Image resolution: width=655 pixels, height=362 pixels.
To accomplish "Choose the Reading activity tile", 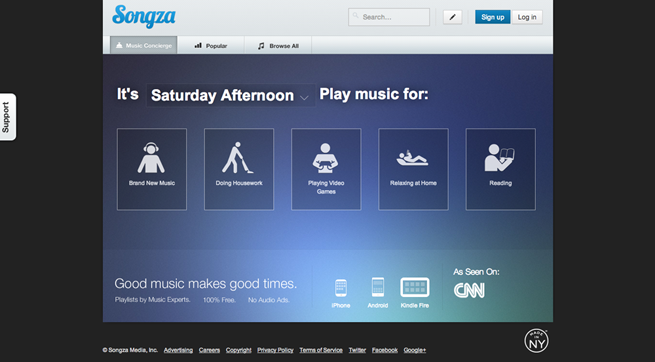I will pyautogui.click(x=501, y=169).
